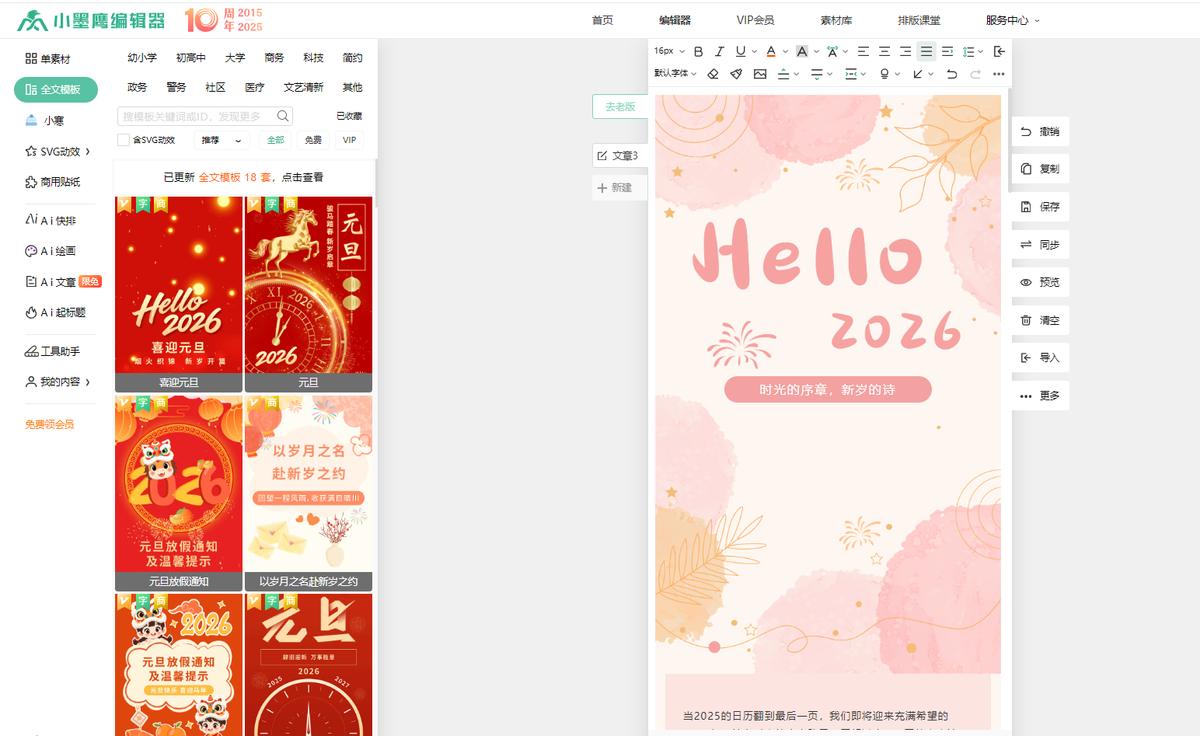Screen dimensions: 1200x736
Task: Click the collapse toolbar arrow icon
Action: 999,51
